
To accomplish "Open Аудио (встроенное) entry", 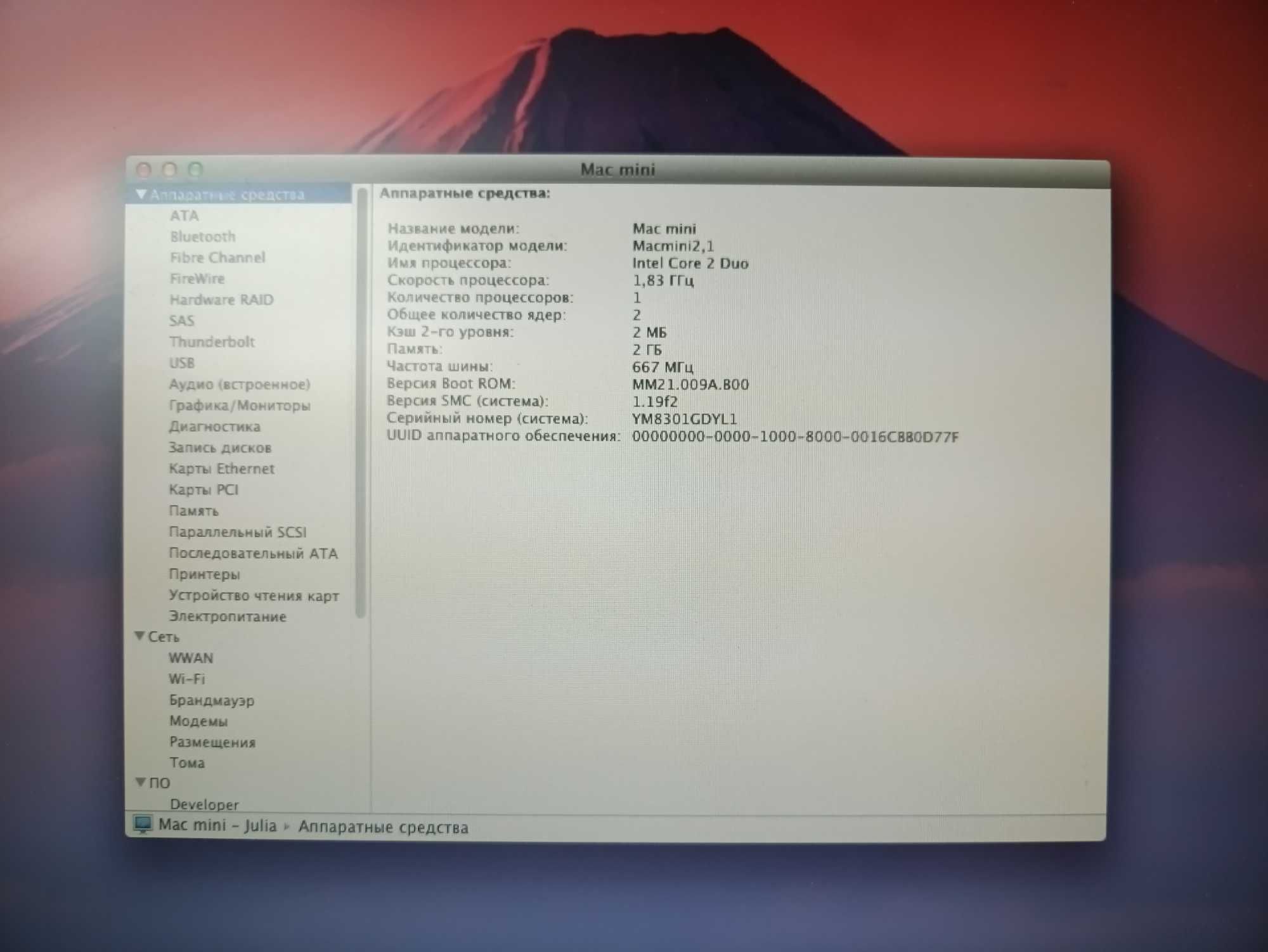I will [x=239, y=384].
